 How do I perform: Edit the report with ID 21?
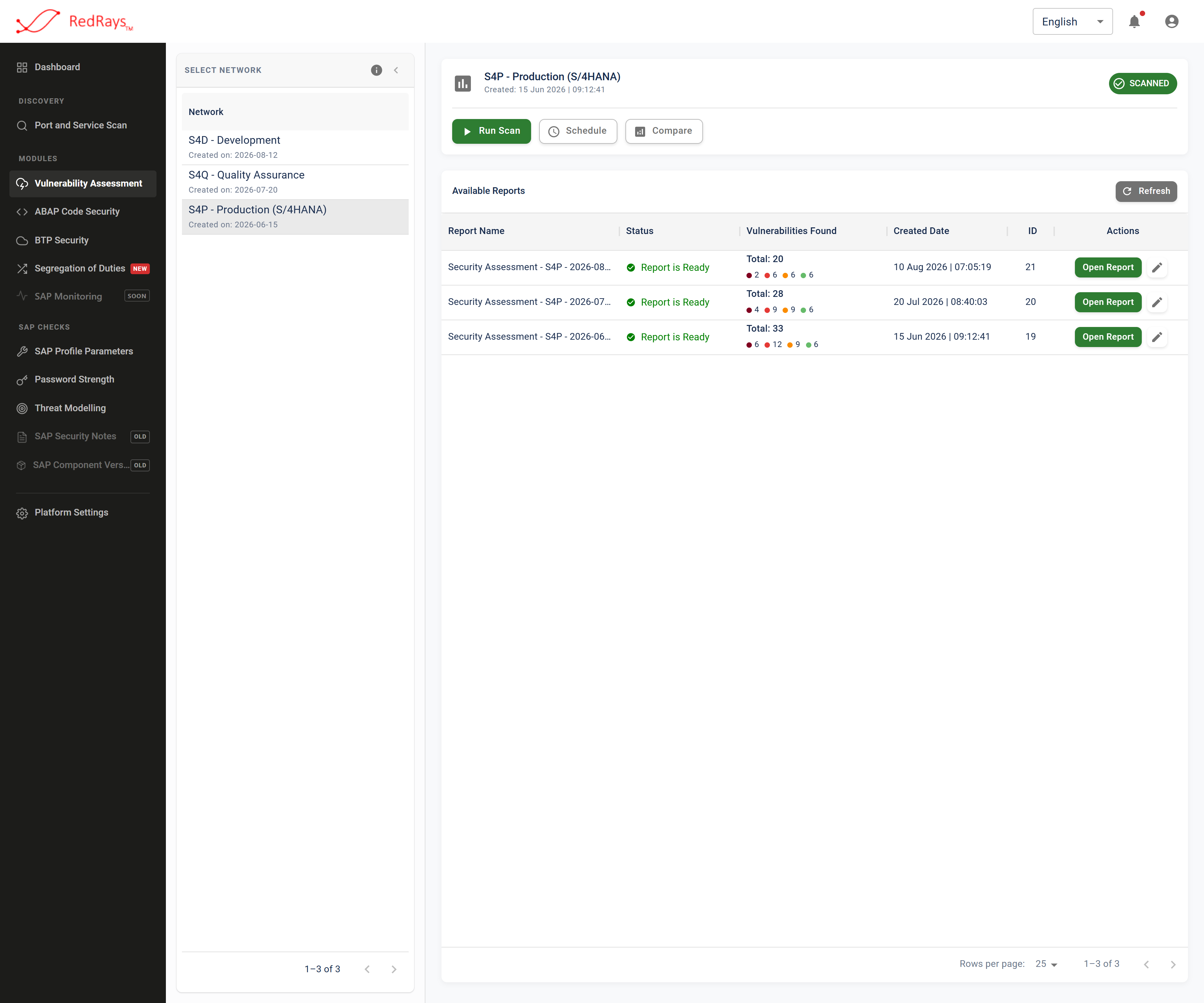pos(1157,268)
